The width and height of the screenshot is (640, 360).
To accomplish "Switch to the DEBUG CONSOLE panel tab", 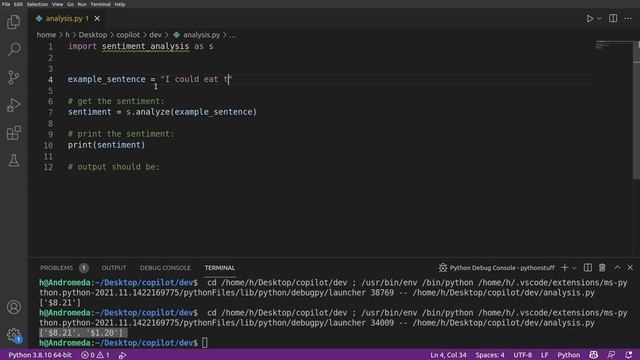I will click(165, 268).
